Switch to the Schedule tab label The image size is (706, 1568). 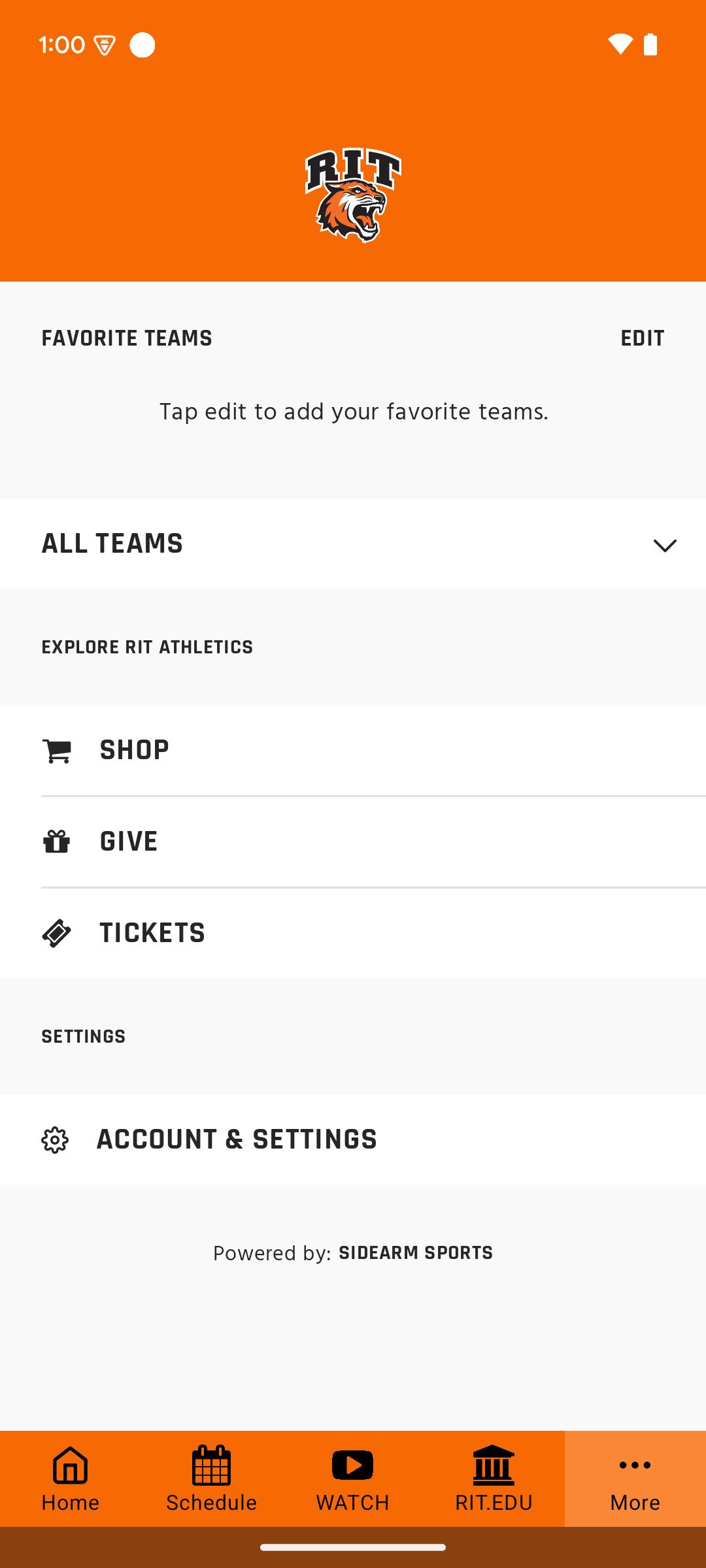[212, 1503]
